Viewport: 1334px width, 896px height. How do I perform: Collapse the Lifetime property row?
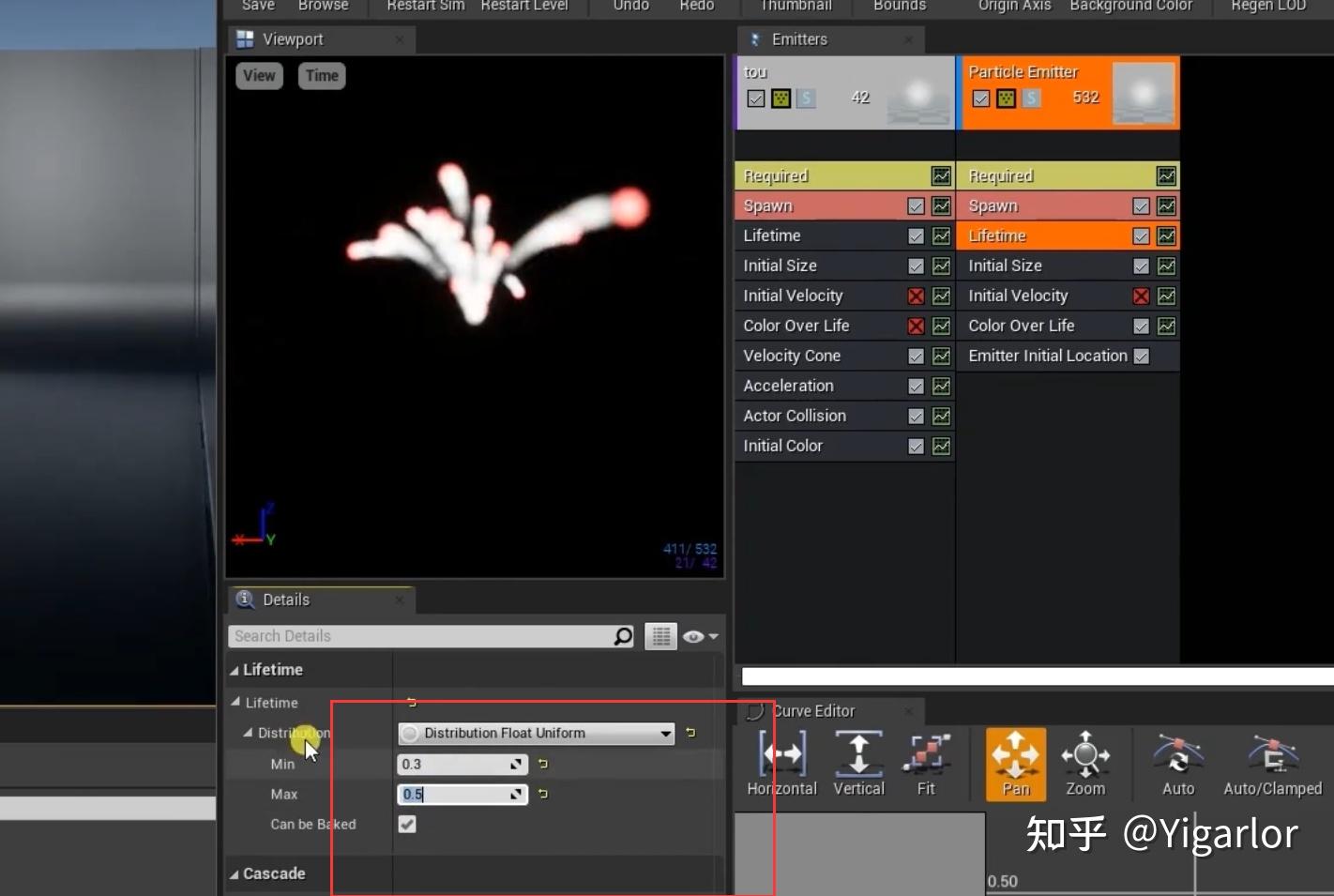point(235,702)
